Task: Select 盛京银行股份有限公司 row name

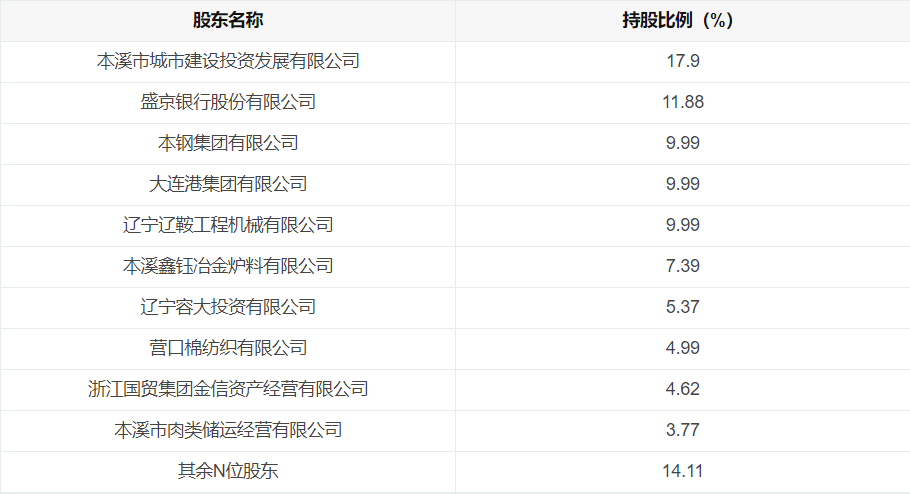Action: coord(228,102)
